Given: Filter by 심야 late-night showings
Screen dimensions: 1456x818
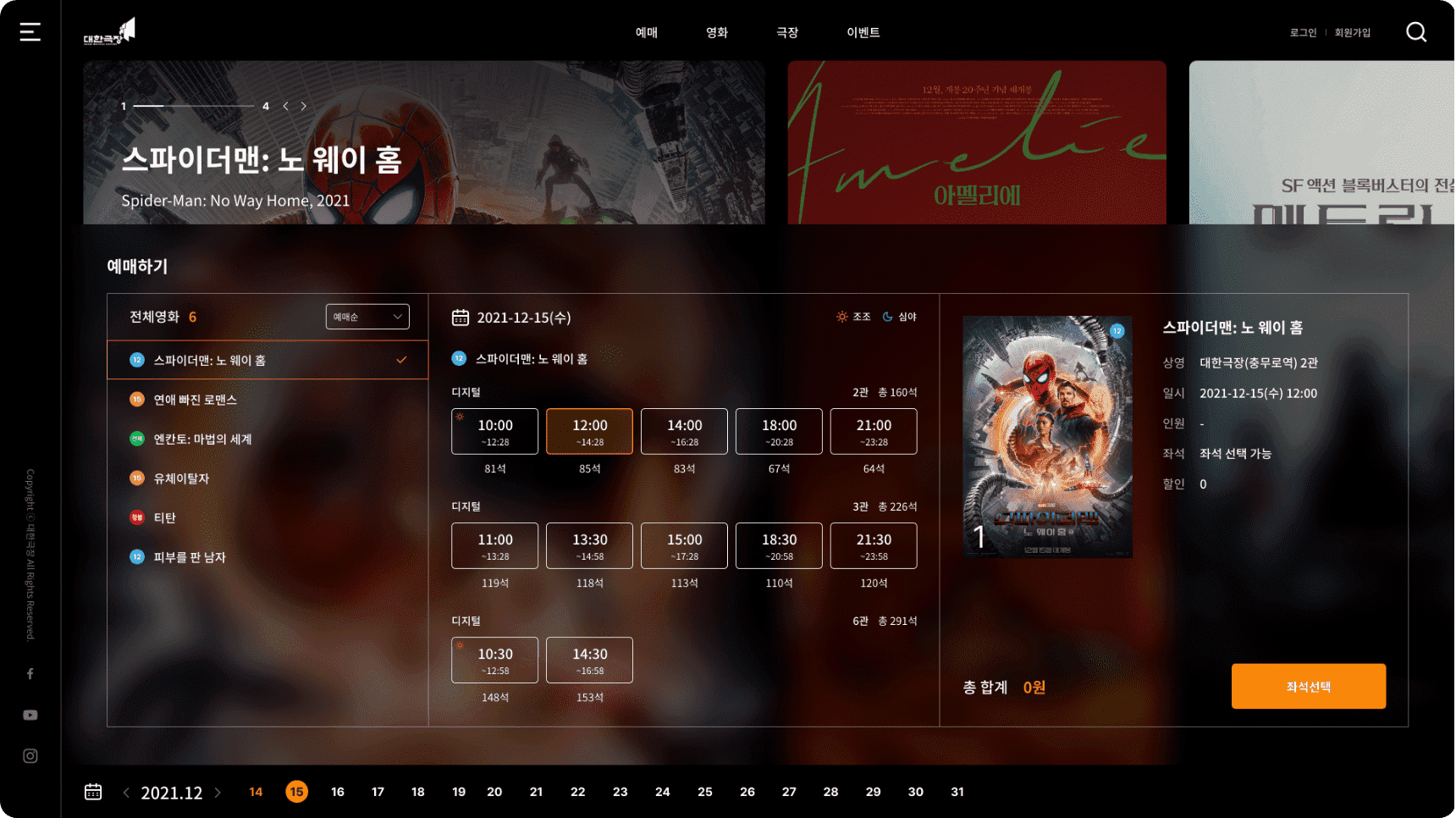Looking at the screenshot, I should pos(900,317).
